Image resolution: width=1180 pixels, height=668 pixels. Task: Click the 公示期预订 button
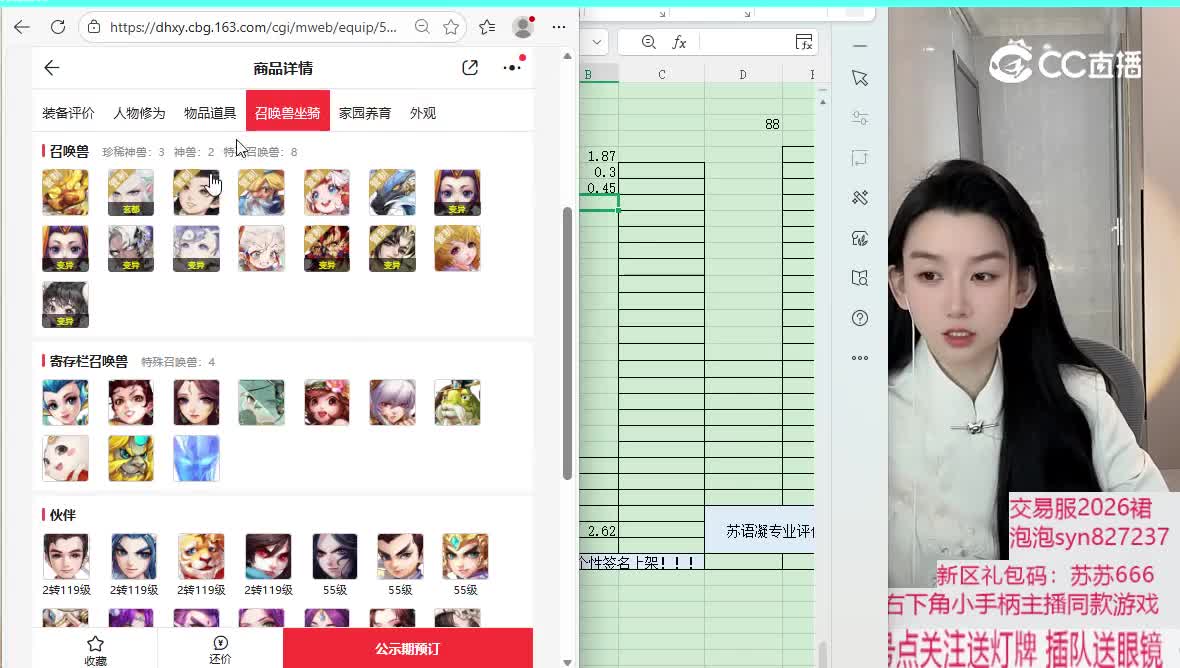coord(407,649)
